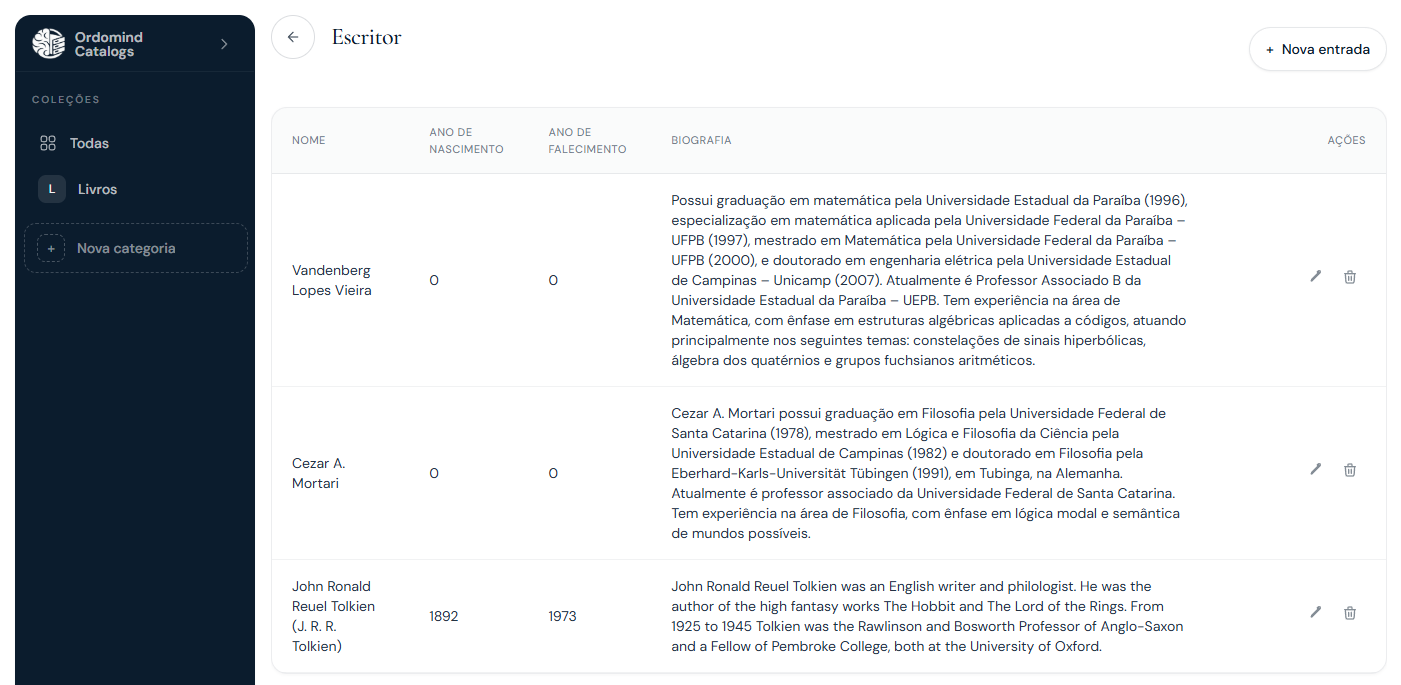The width and height of the screenshot is (1401, 685).
Task: Edit the J. R. R. Tolkien entry
Action: [x=1316, y=613]
